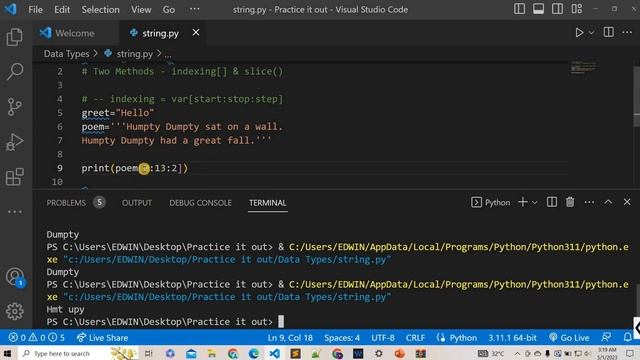Open the Source Control view
This screenshot has height=360, width=640.
click(x=15, y=107)
